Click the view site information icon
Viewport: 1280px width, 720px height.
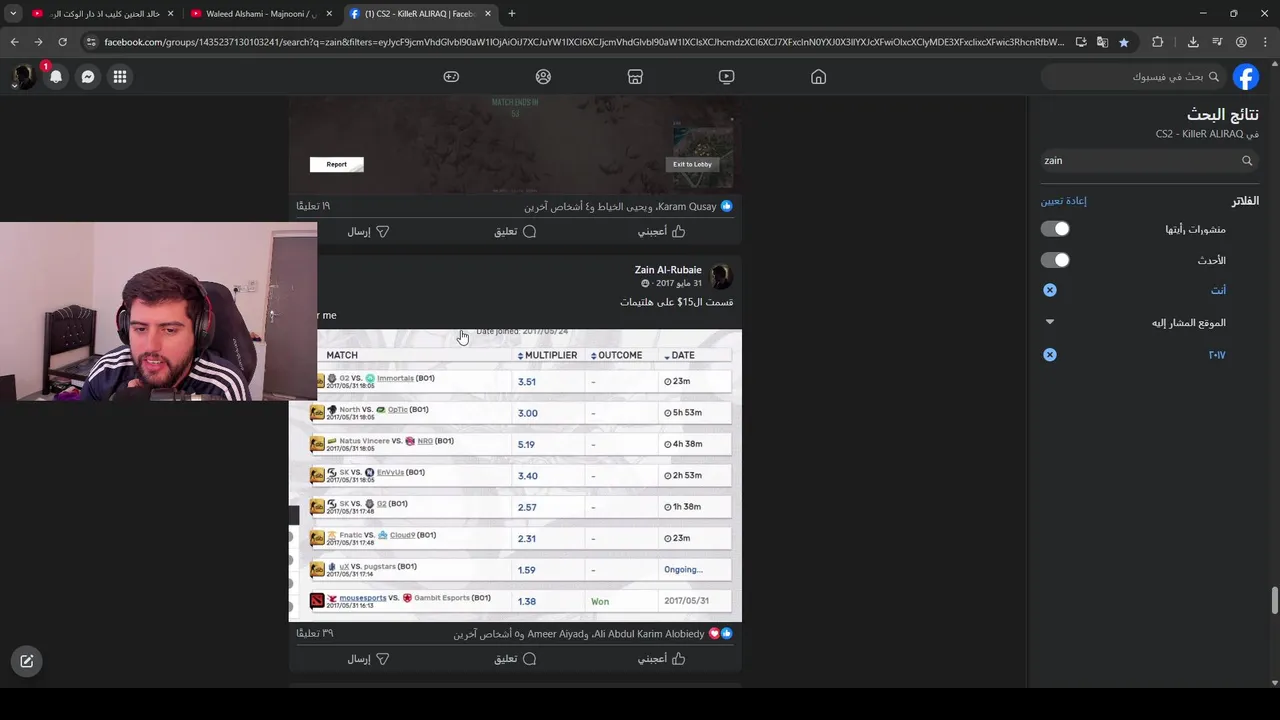[91, 42]
